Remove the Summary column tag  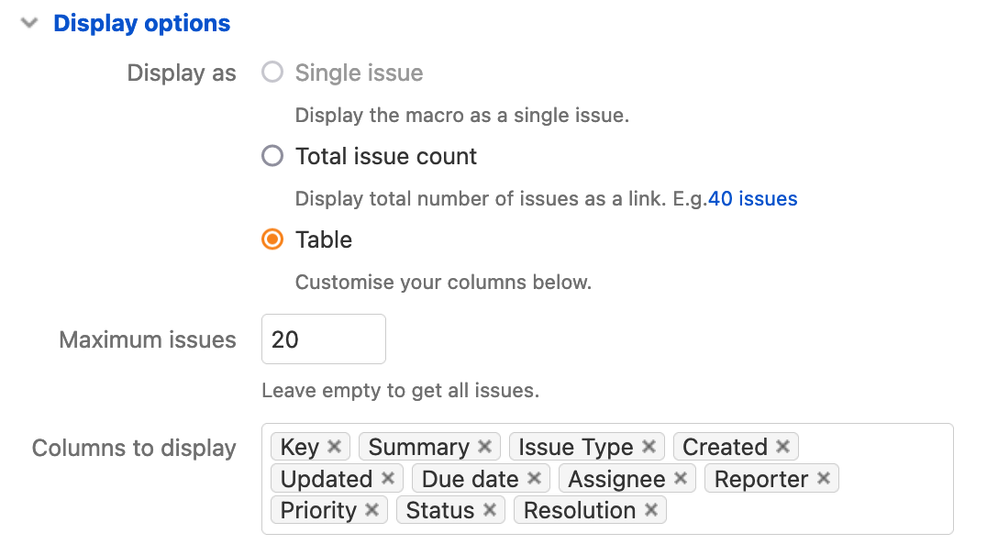tap(484, 447)
